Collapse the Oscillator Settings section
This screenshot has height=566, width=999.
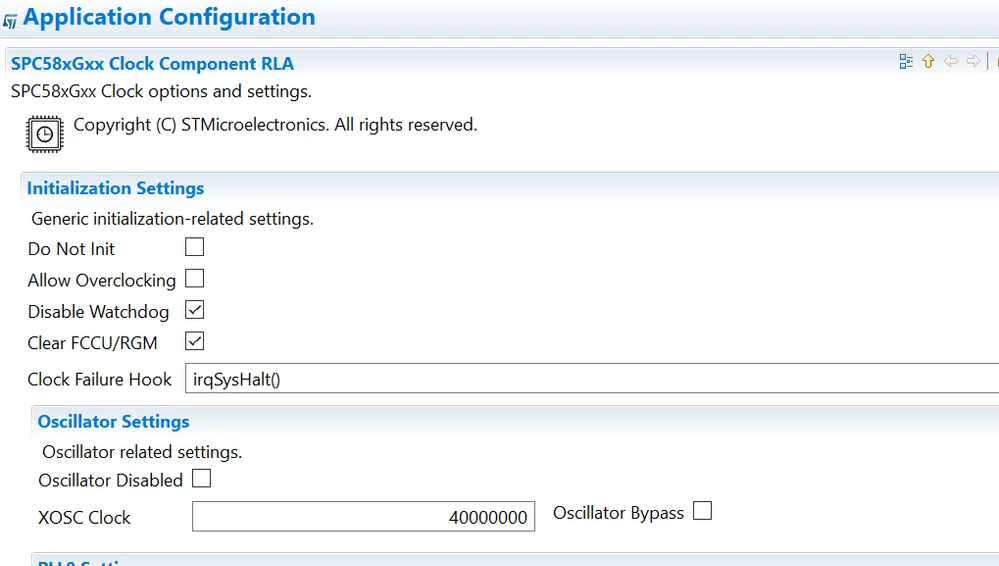(x=113, y=421)
